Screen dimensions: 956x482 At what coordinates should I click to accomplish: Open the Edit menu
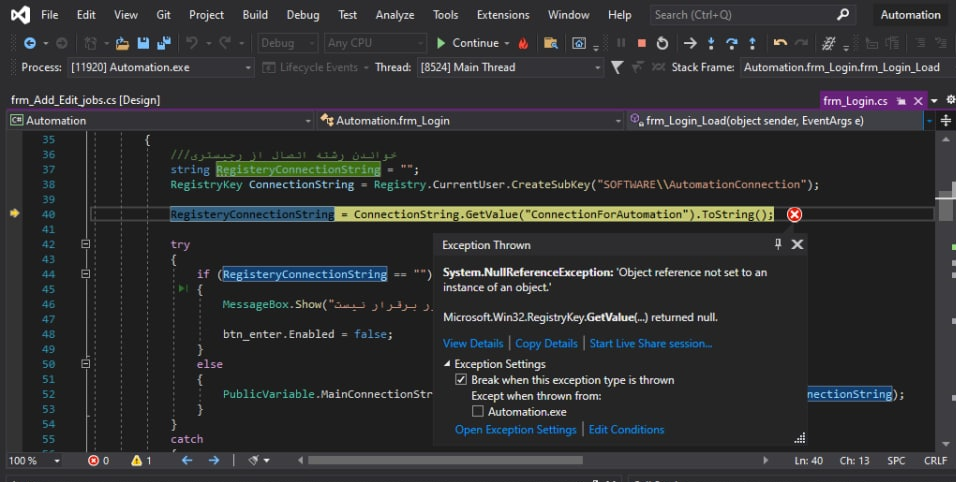(x=86, y=15)
